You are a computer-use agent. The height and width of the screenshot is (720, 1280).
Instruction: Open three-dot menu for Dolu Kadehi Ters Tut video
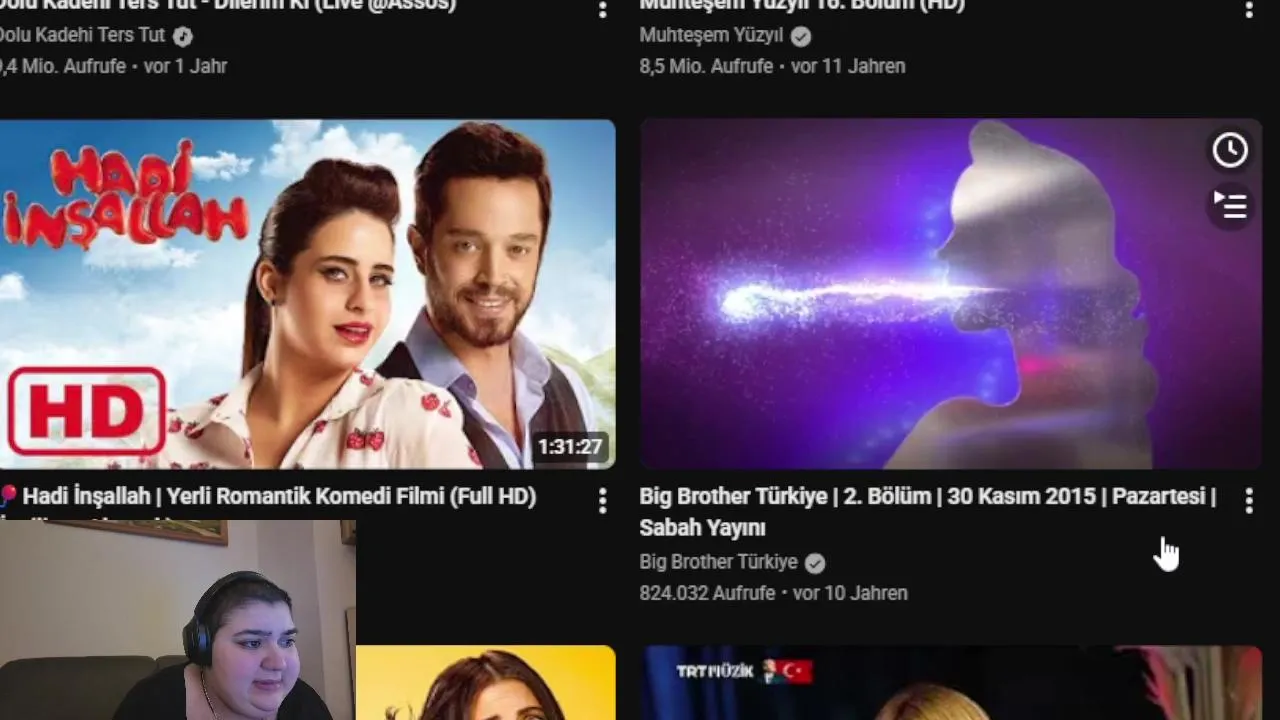click(602, 9)
